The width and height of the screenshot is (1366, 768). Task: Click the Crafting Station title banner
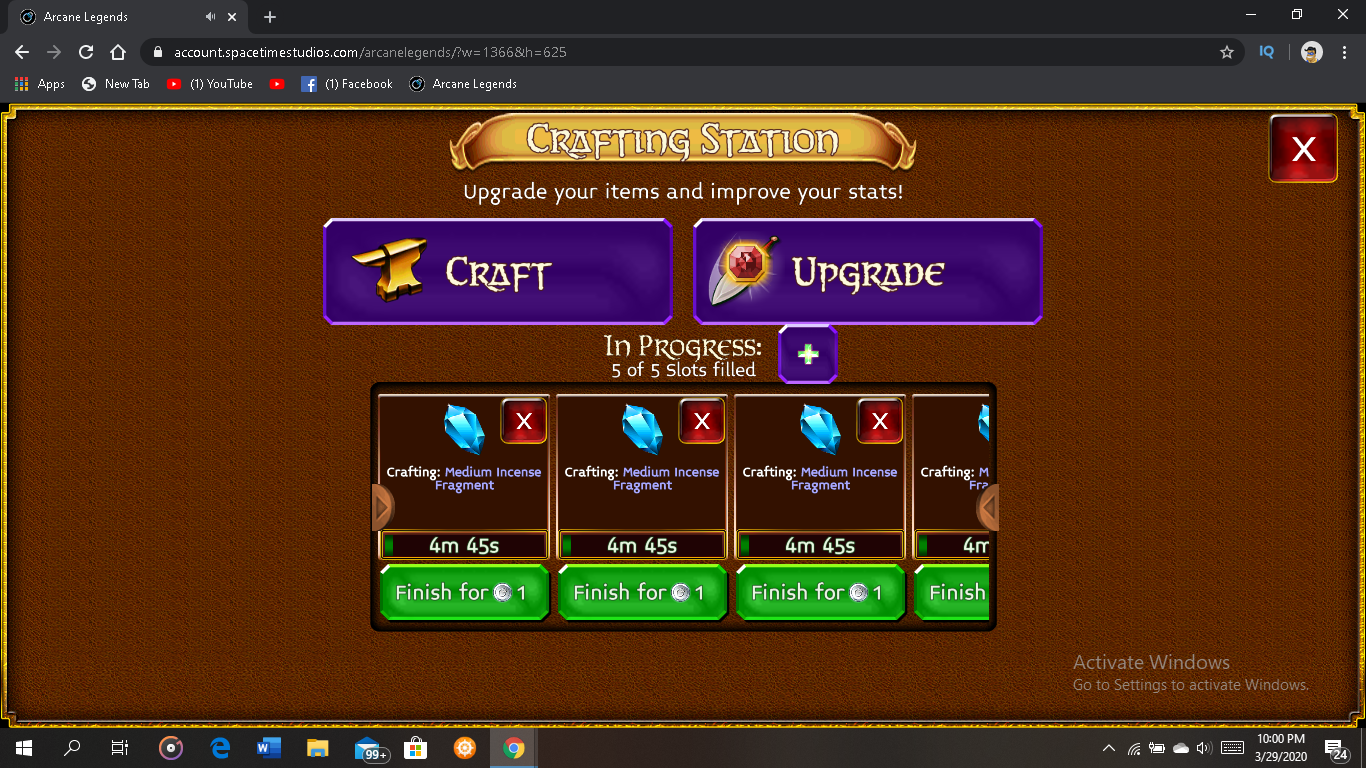(x=683, y=141)
